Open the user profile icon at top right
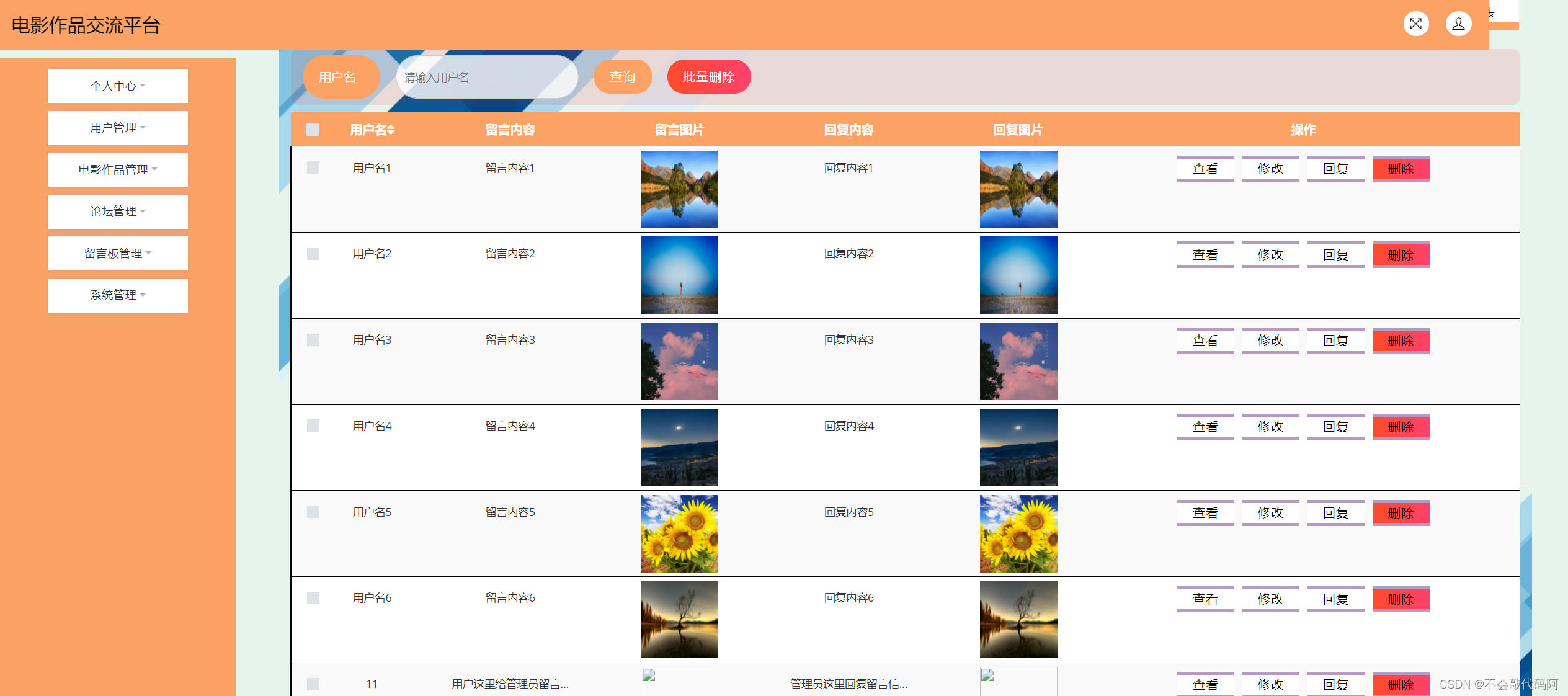This screenshot has height=696, width=1568. 1459,24
